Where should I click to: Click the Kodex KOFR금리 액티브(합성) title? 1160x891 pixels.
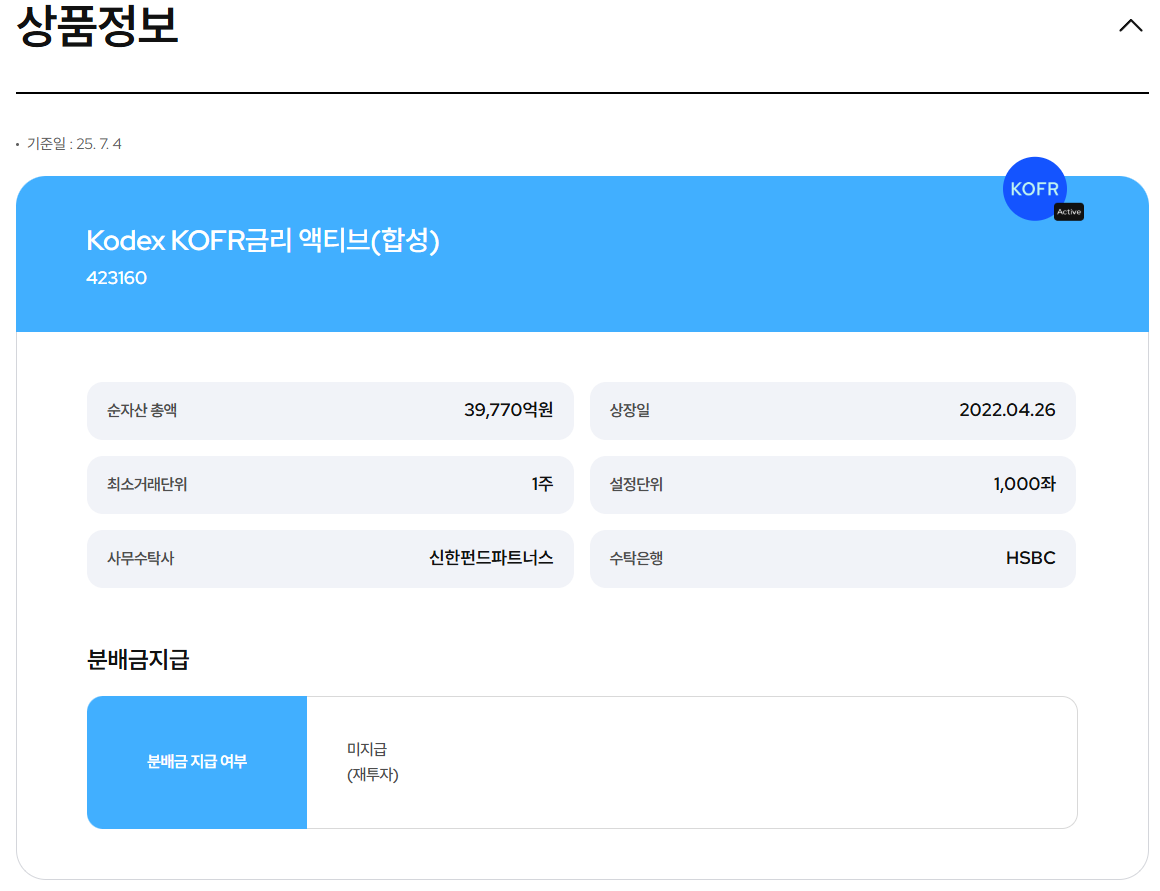pyautogui.click(x=260, y=238)
